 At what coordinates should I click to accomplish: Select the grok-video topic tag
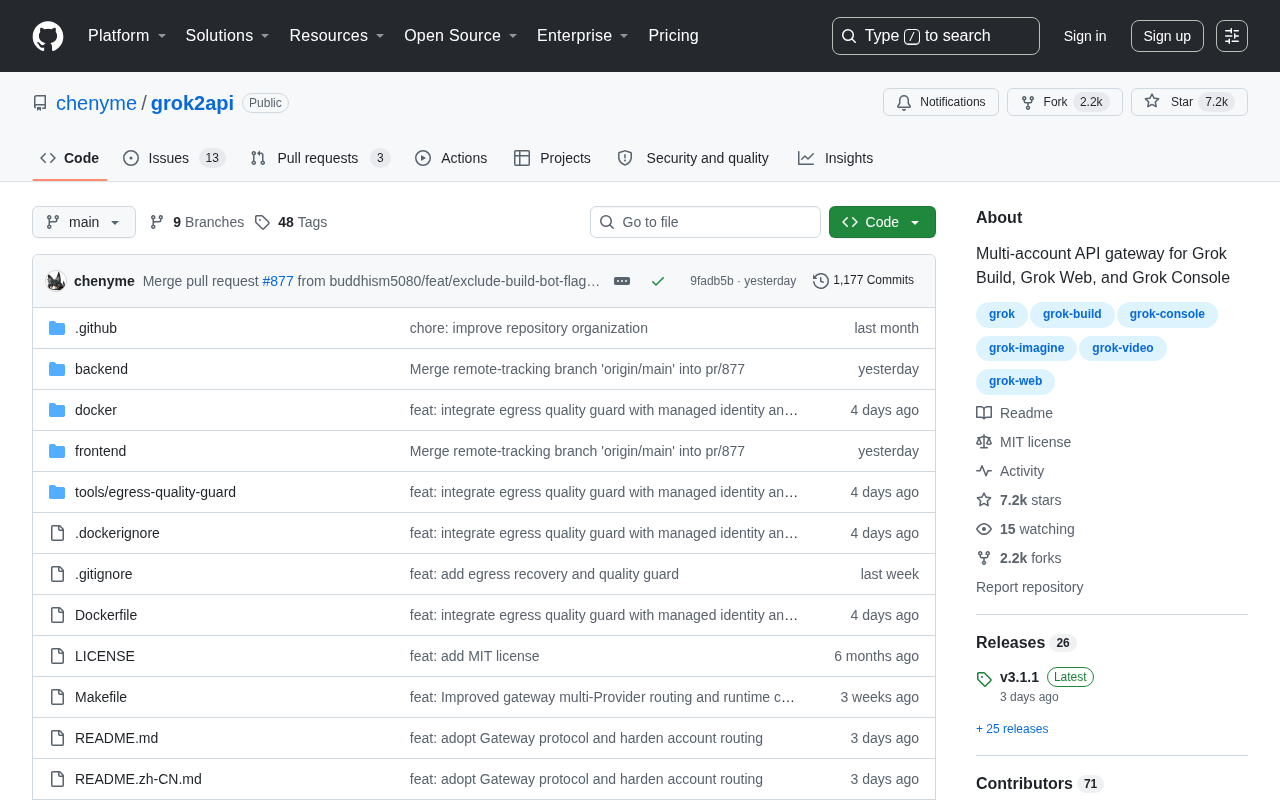coord(1123,348)
